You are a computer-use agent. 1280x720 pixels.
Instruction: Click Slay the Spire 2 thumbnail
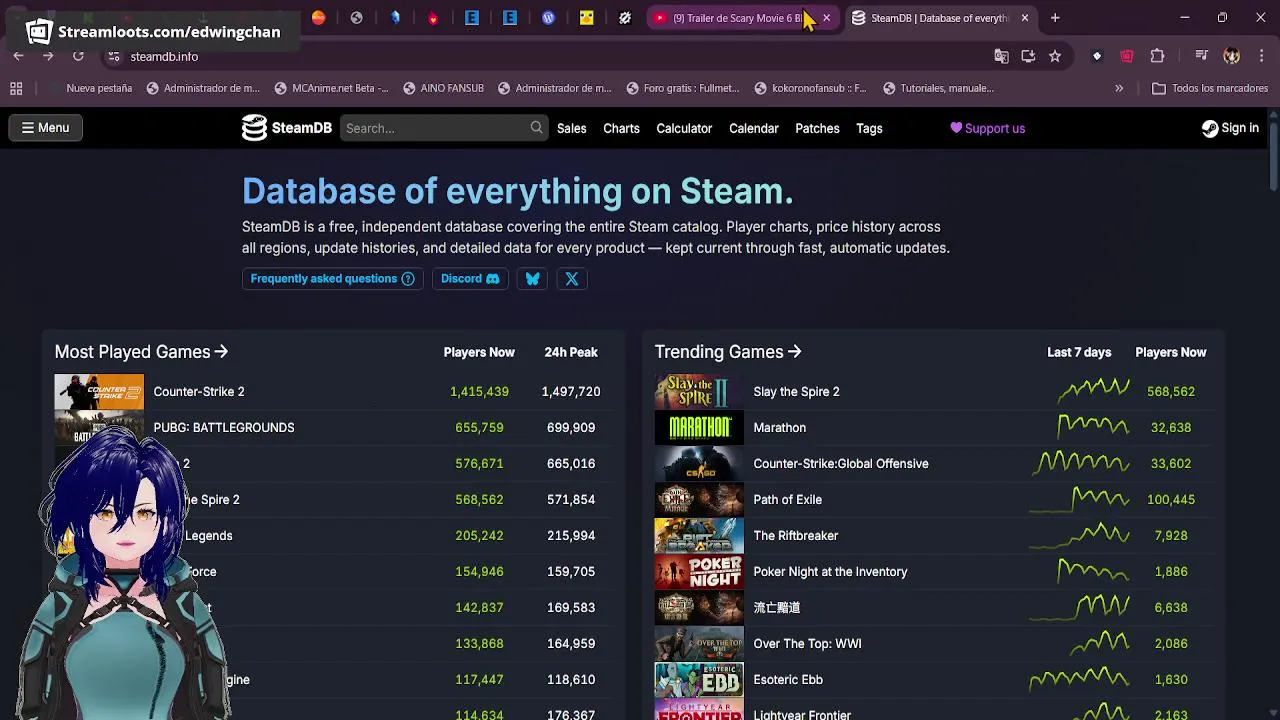click(699, 392)
